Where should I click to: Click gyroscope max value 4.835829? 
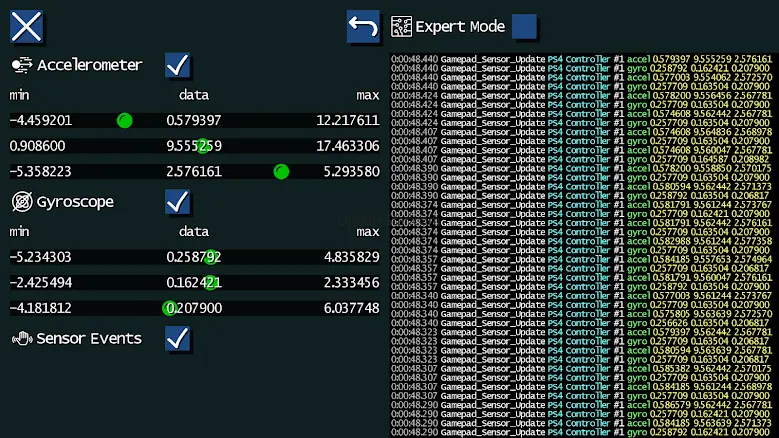tap(351, 257)
